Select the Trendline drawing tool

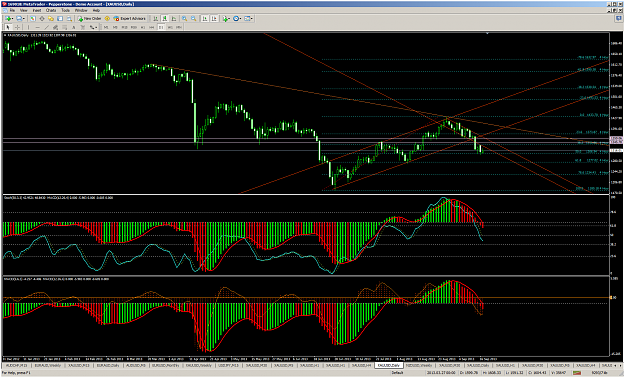pyautogui.click(x=47, y=27)
